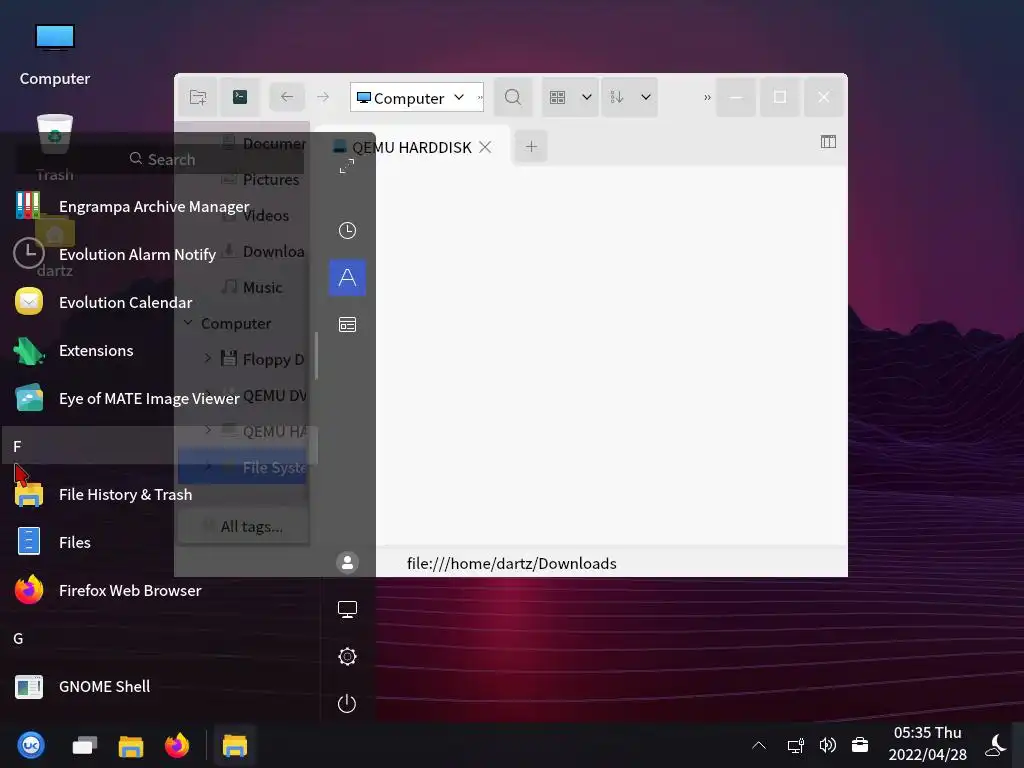Expand the File System tree node
The image size is (1024, 768).
pyautogui.click(x=208, y=466)
